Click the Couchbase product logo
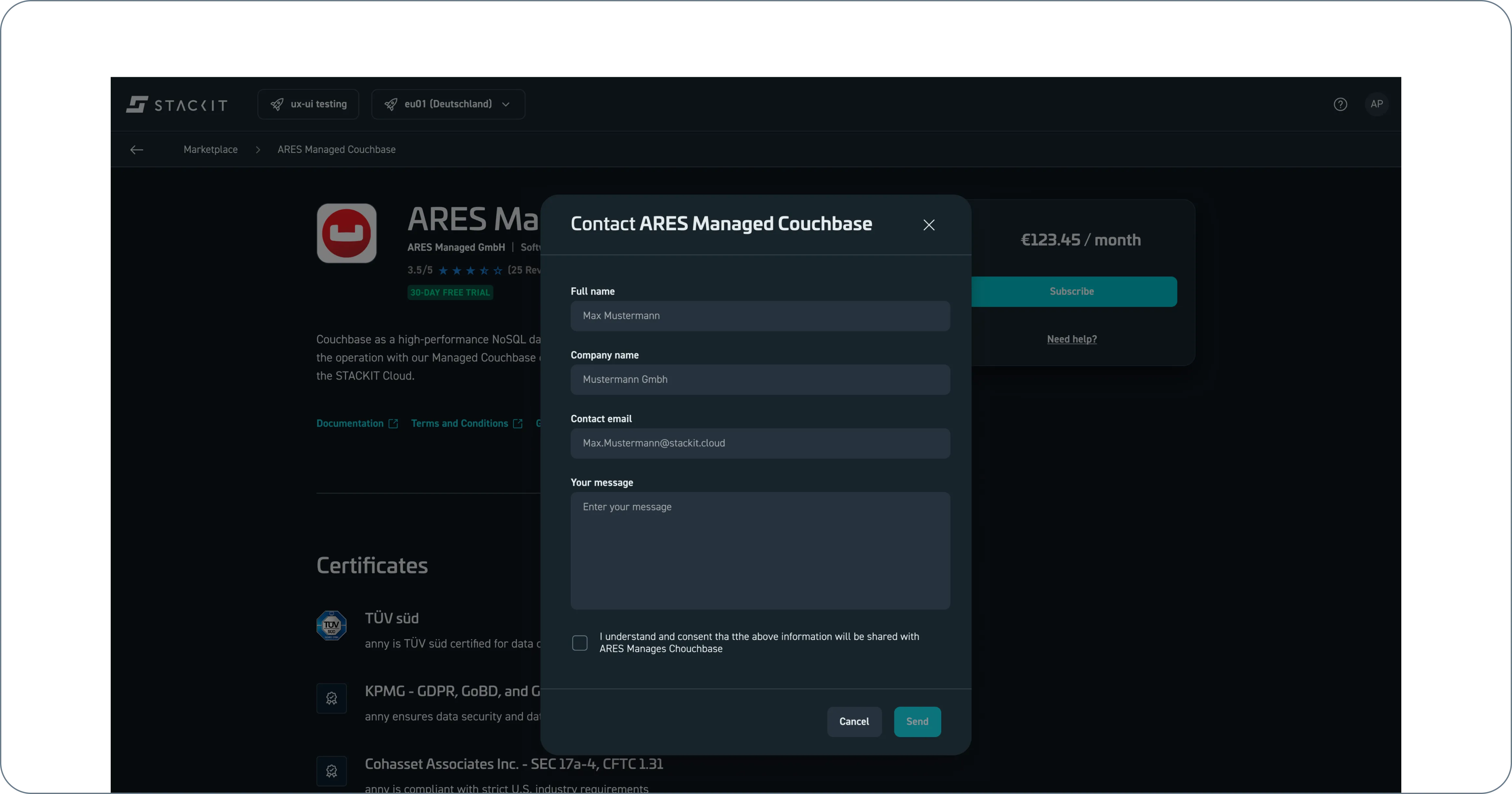 tap(346, 233)
